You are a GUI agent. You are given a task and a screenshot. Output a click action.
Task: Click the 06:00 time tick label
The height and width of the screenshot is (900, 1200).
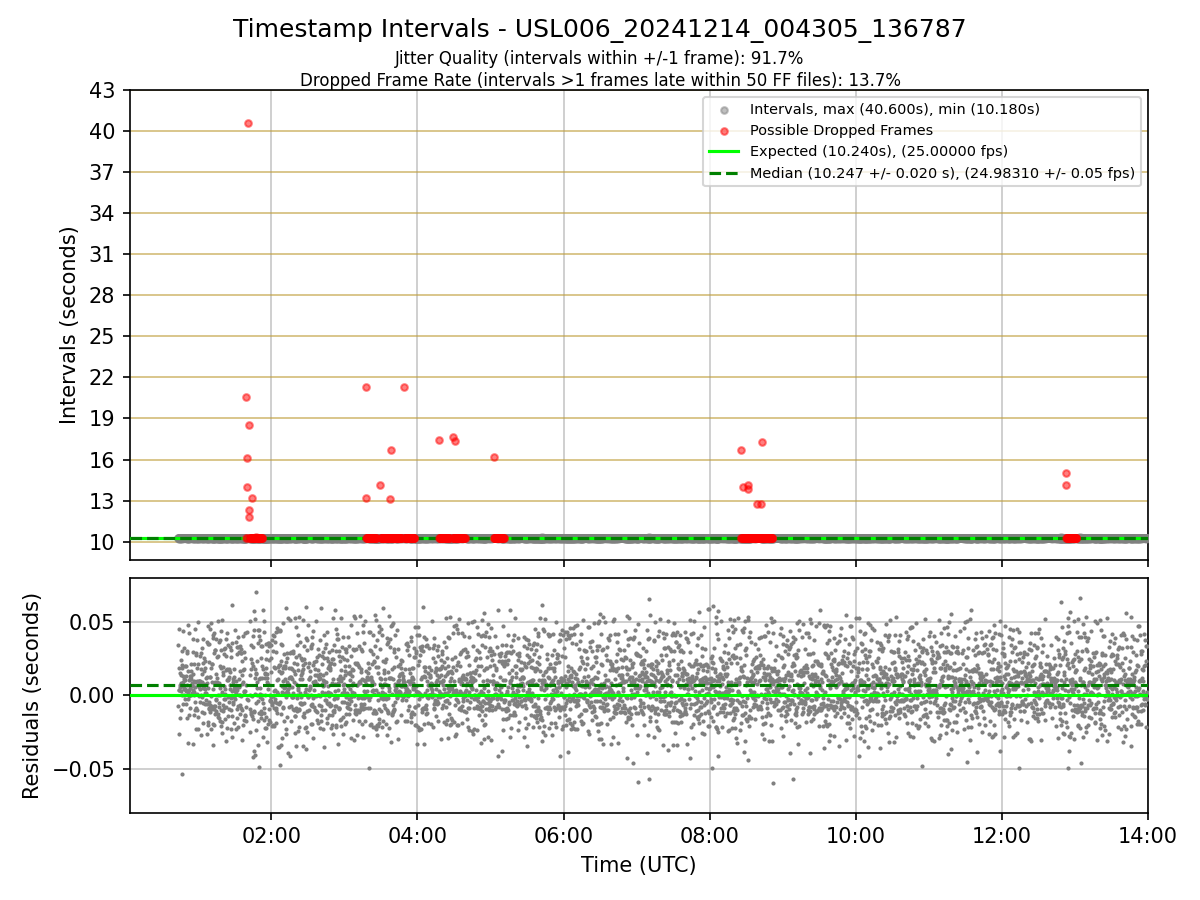564,836
